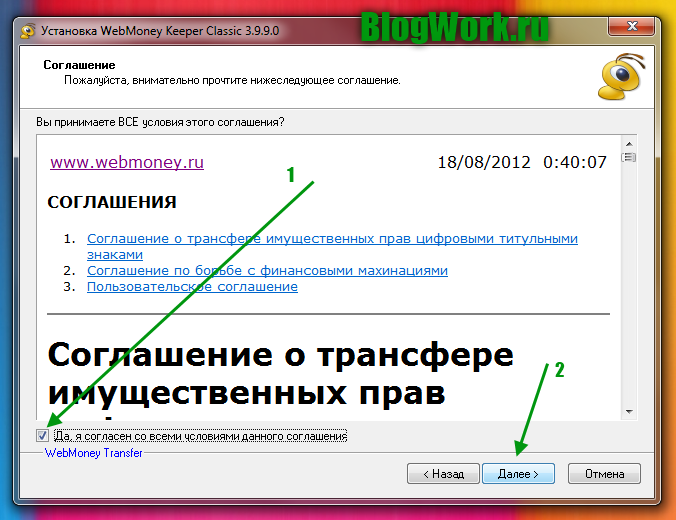This screenshot has width=676, height=520.
Task: Cancel installation with "Отмена" button
Action: [x=604, y=474]
